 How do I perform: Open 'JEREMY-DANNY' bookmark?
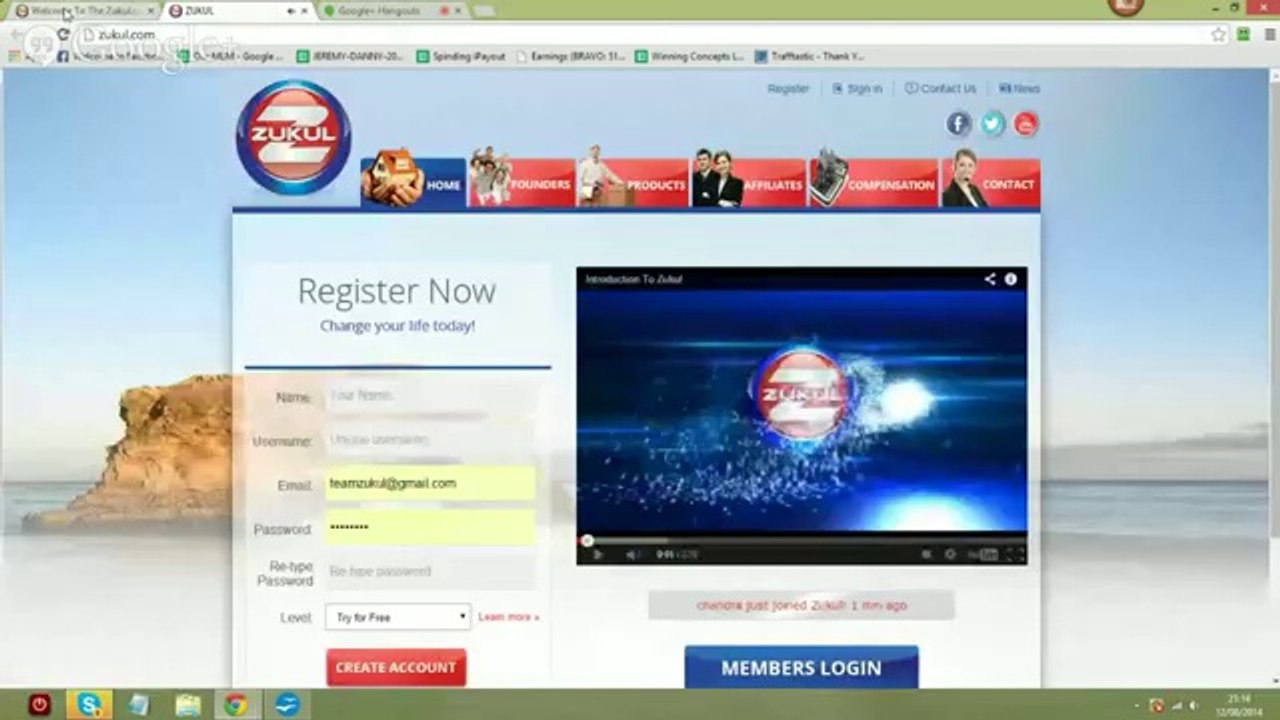350,57
